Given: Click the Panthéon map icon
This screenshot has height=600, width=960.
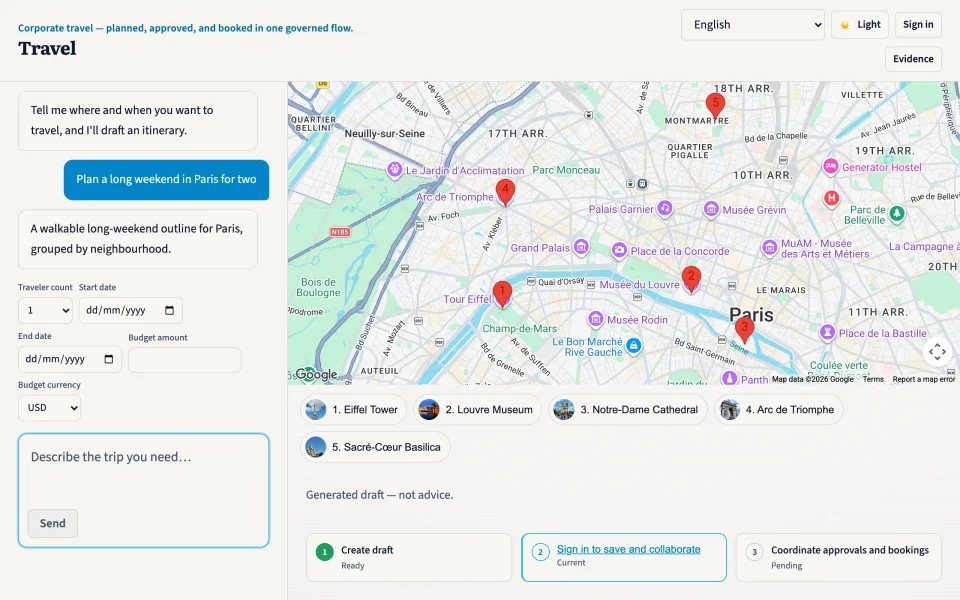Looking at the screenshot, I should coord(729,378).
